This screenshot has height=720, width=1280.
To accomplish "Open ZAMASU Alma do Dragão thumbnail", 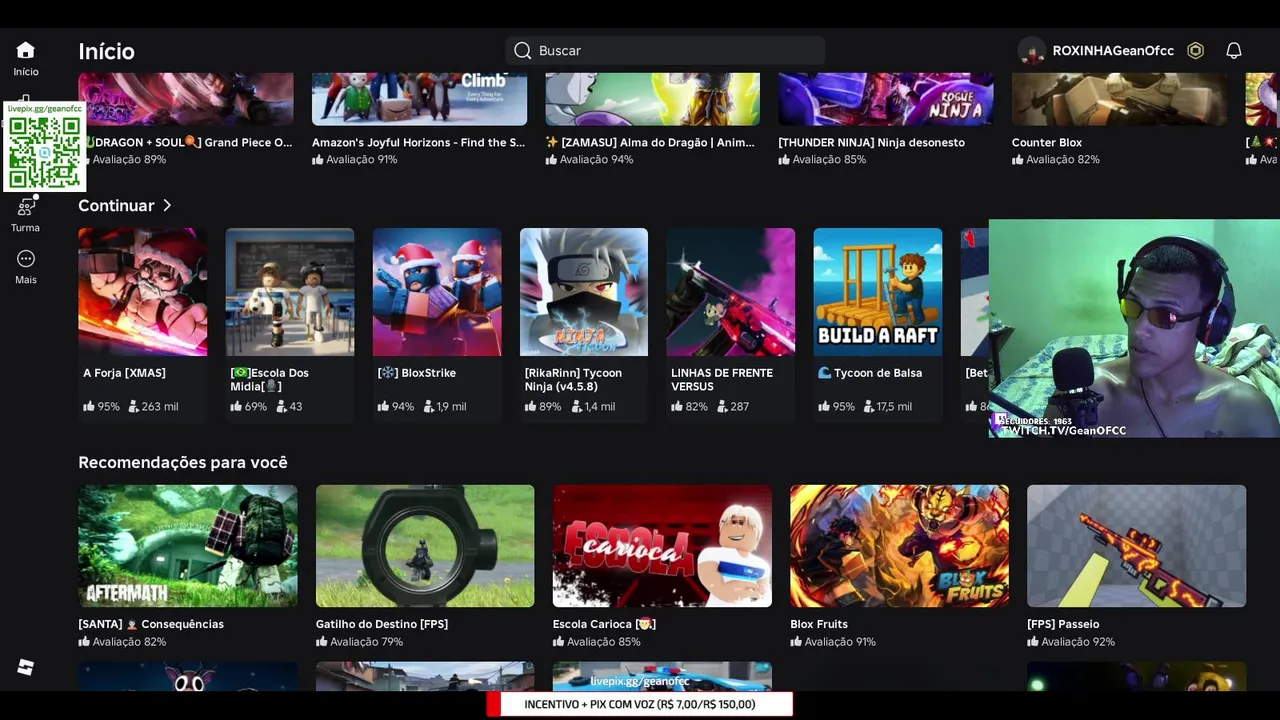I will (x=652, y=98).
